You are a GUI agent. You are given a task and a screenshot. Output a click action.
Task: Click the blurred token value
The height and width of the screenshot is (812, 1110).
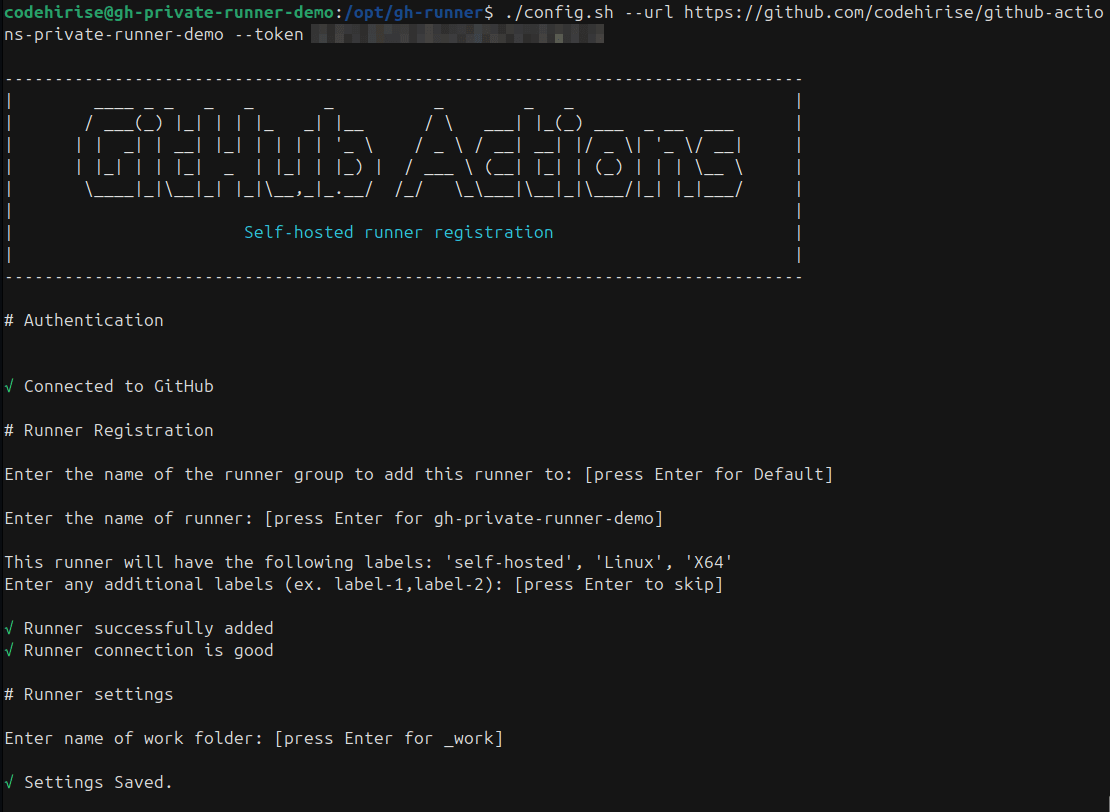point(457,34)
